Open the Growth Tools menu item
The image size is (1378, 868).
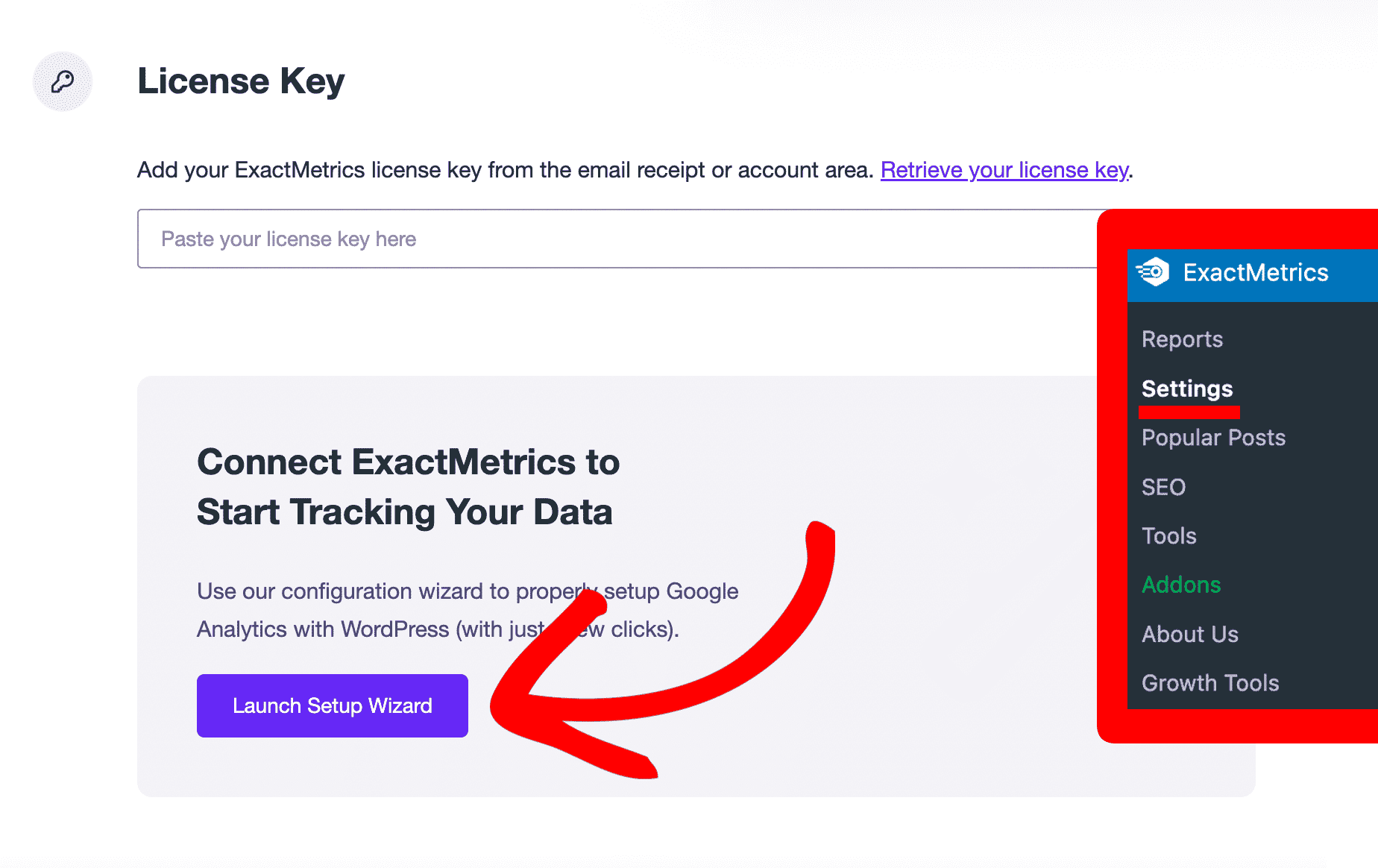pos(1210,683)
